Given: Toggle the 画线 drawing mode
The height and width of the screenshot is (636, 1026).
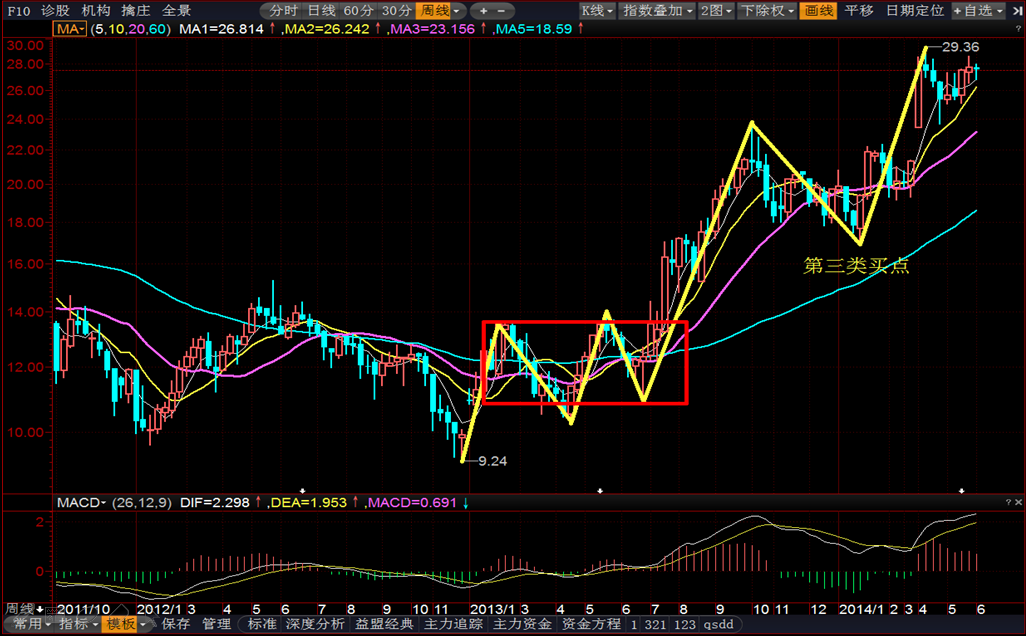Looking at the screenshot, I should tap(818, 10).
